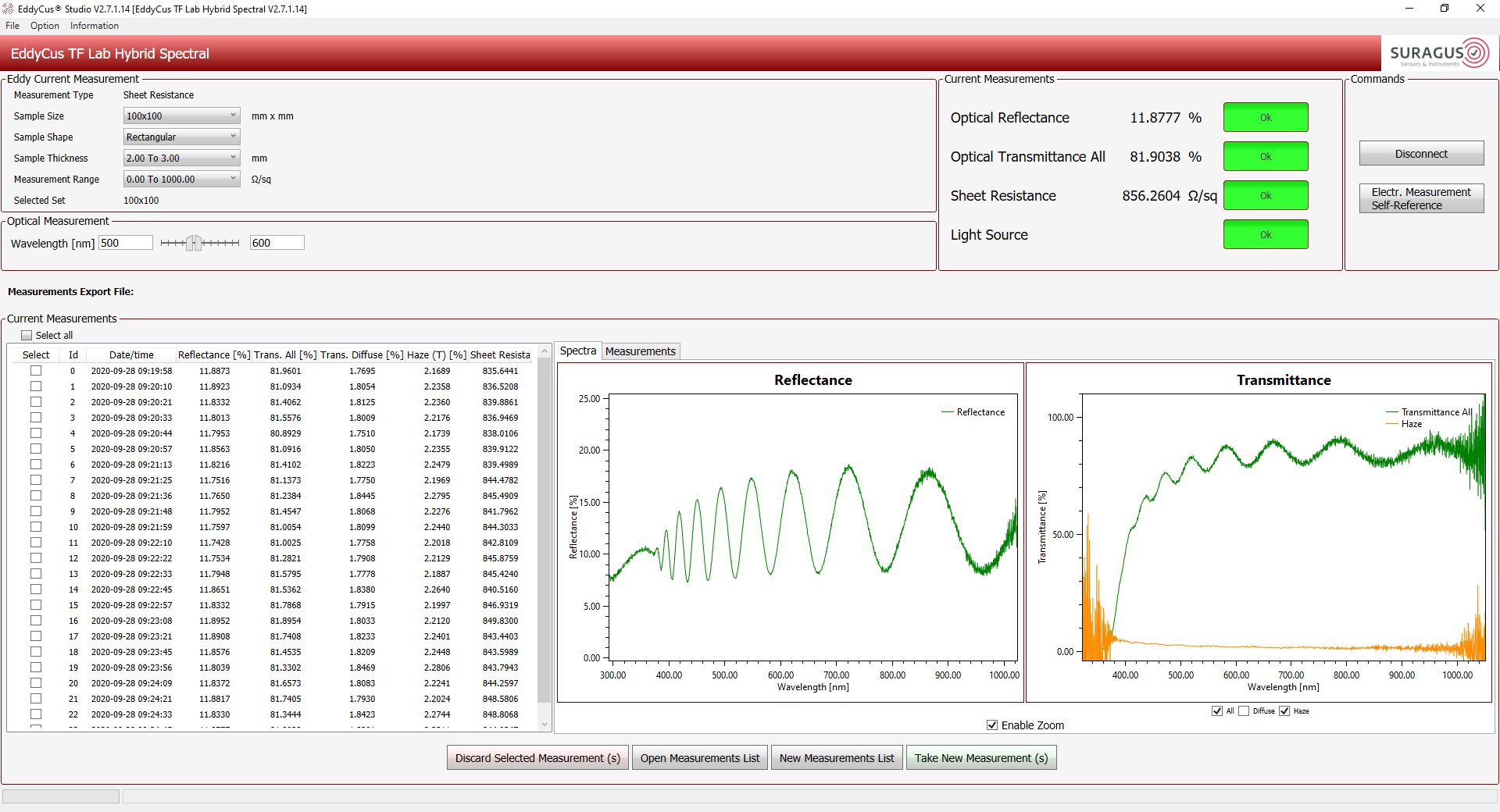Click the Trans. All [%] column header
This screenshot has width=1500, height=812.
point(285,354)
